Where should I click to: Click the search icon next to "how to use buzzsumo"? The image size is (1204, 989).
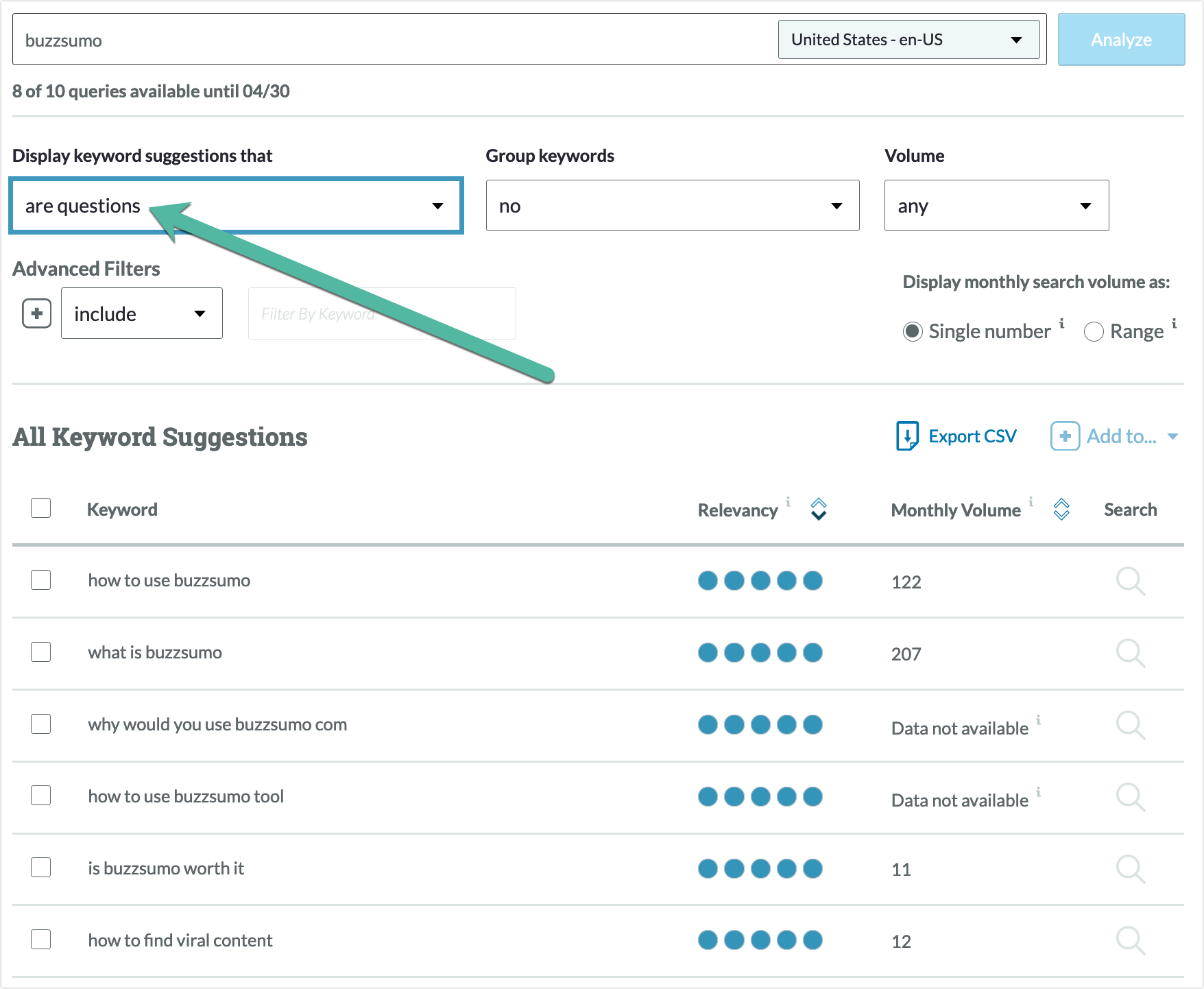tap(1129, 582)
